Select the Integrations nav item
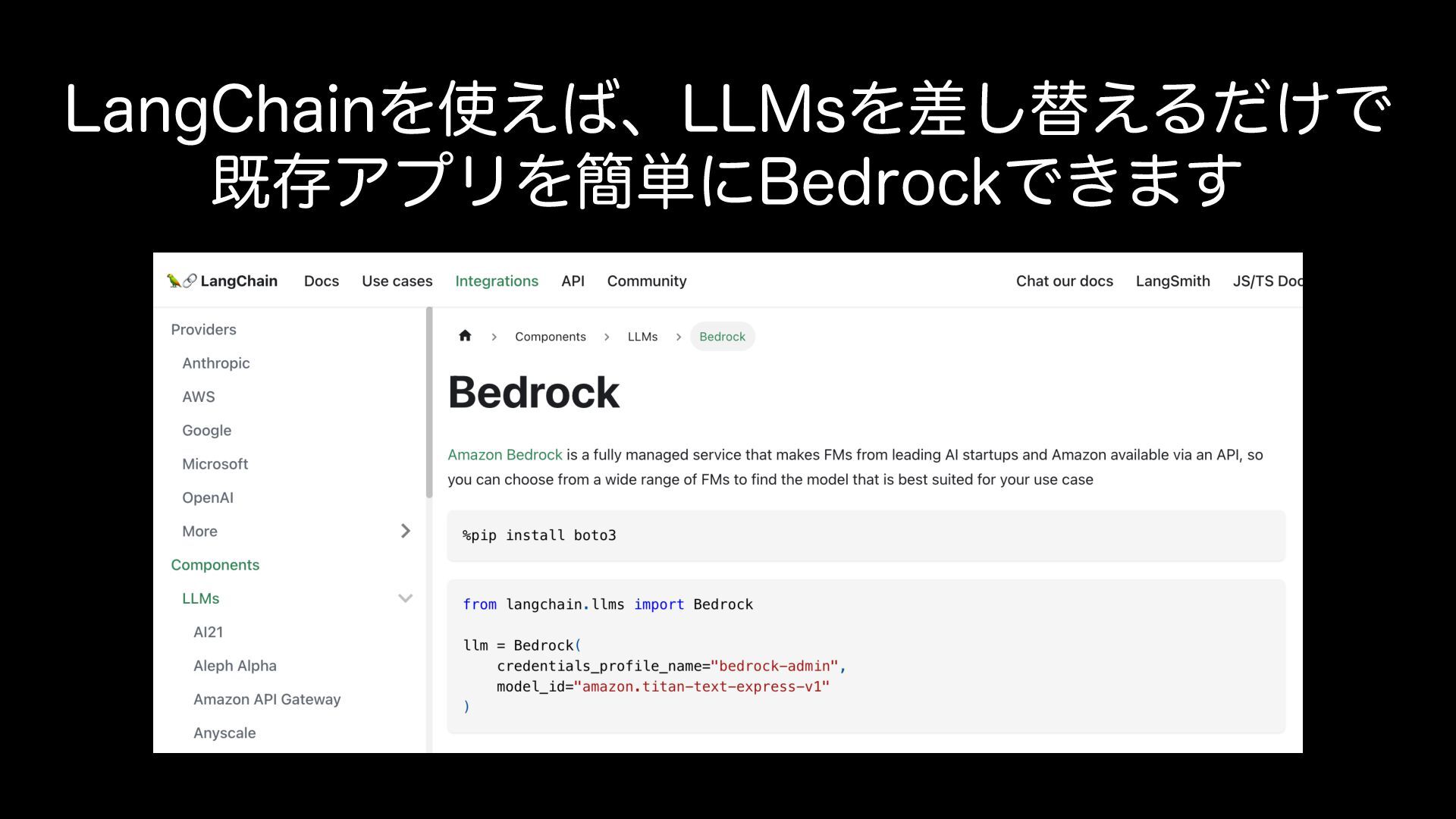 click(497, 281)
